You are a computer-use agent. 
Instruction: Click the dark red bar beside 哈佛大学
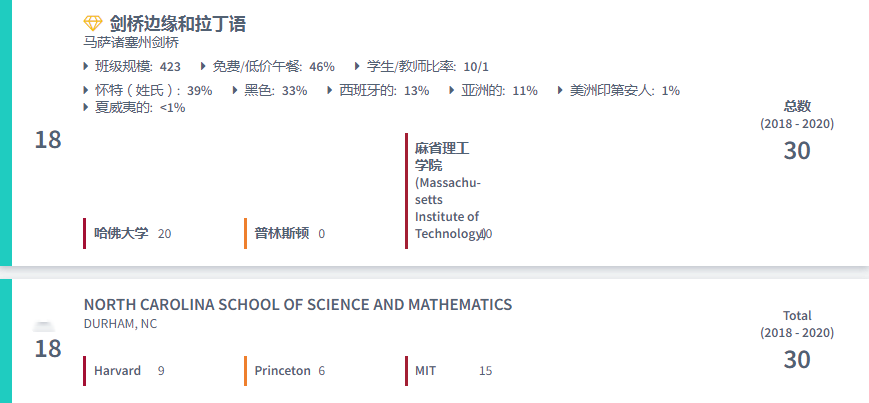tap(85, 233)
